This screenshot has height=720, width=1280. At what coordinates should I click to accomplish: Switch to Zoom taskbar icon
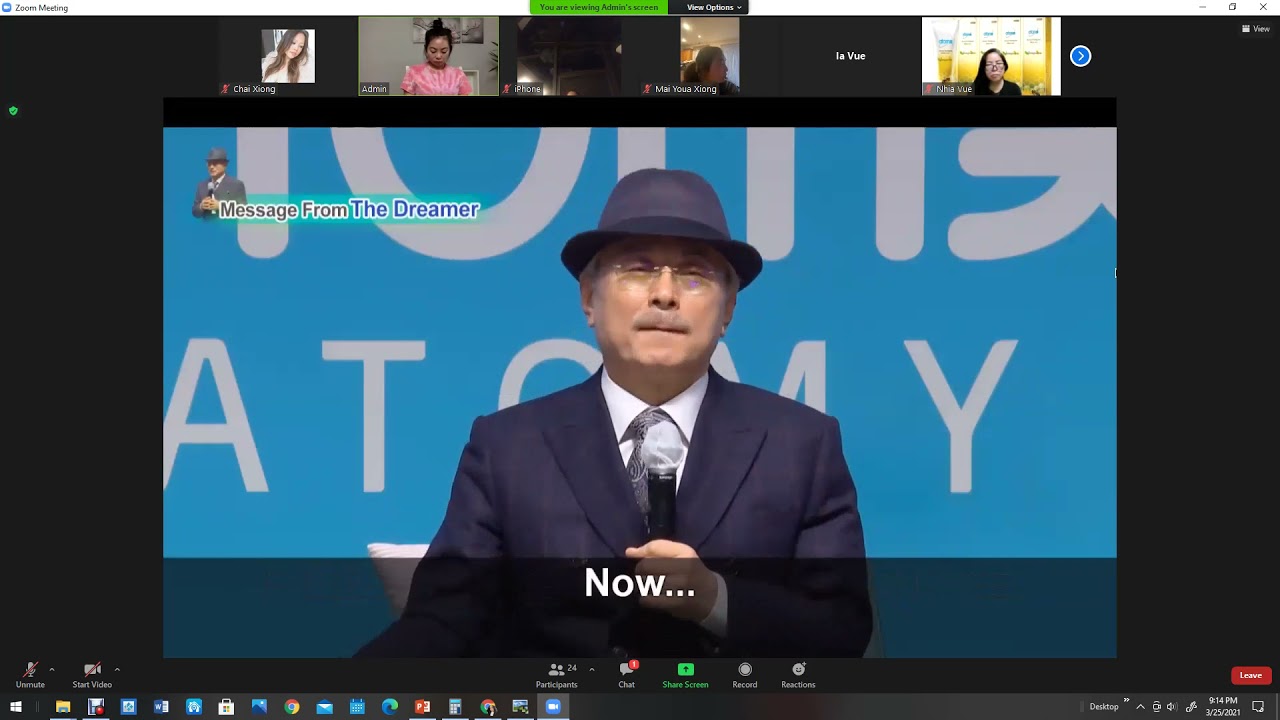pyautogui.click(x=553, y=707)
